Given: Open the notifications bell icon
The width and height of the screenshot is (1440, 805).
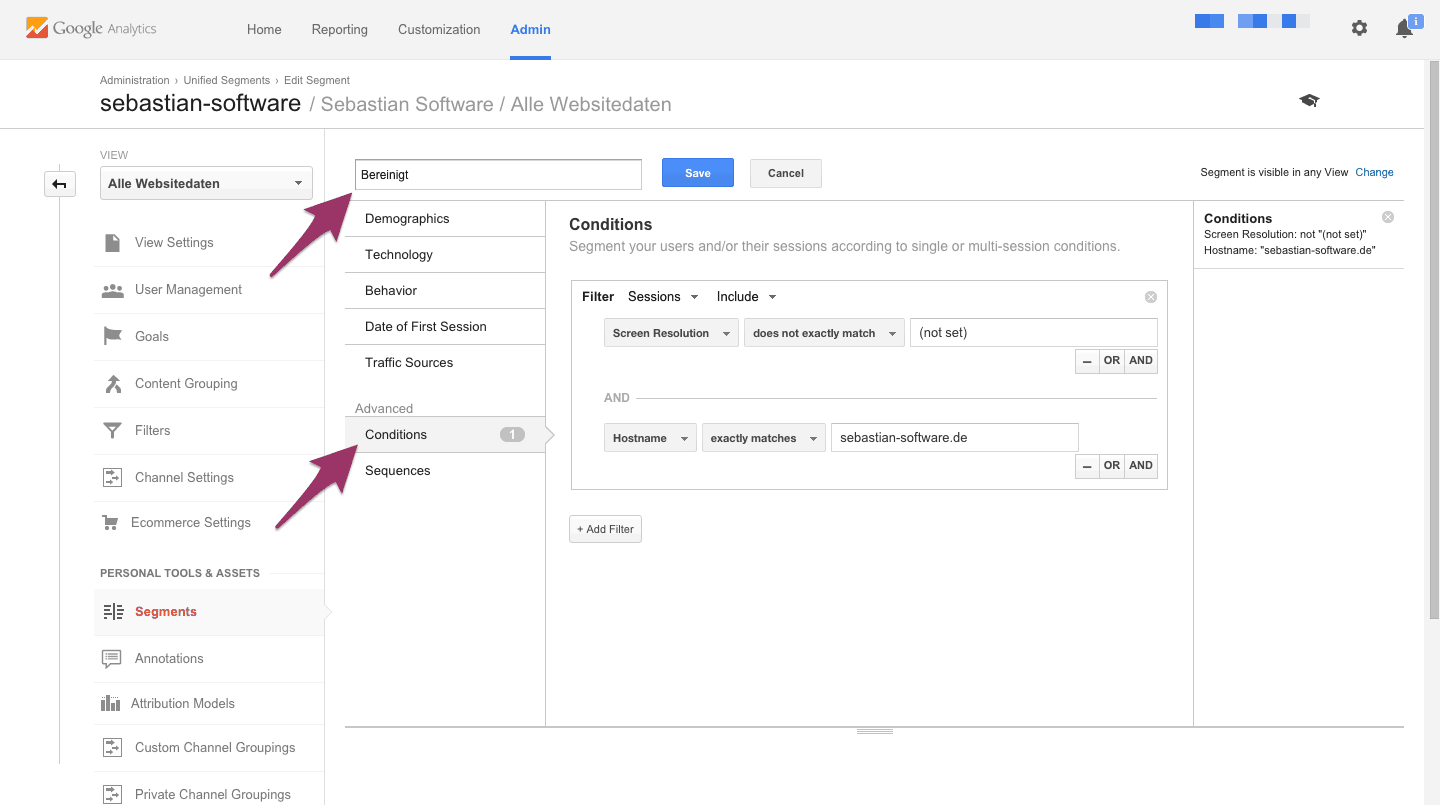Looking at the screenshot, I should pos(1405,29).
